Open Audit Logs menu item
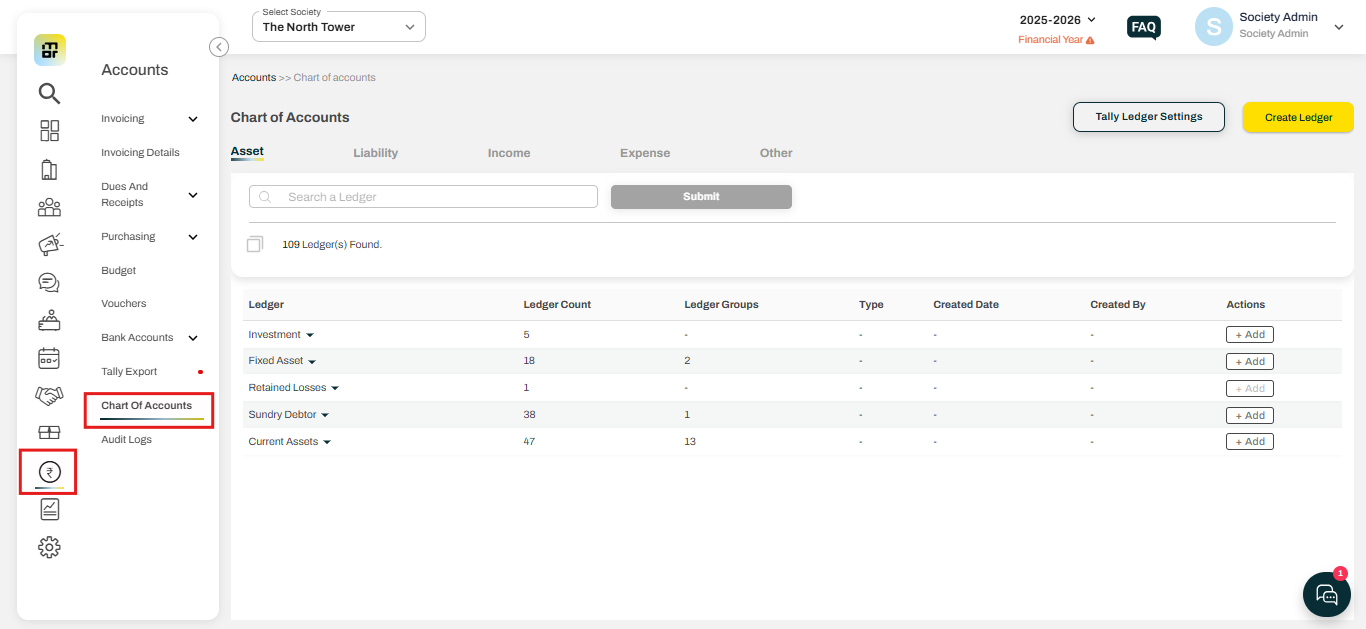1366x629 pixels. pos(126,440)
